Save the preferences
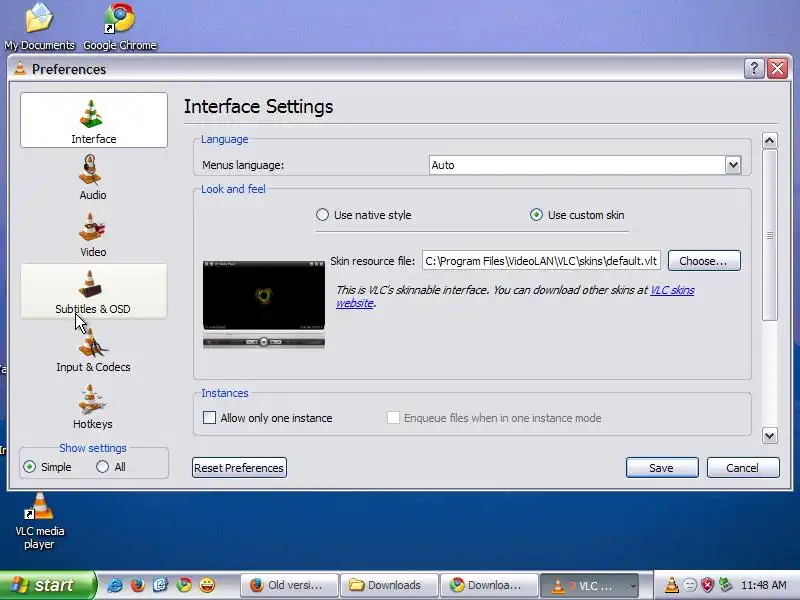The image size is (800, 600). 662,468
